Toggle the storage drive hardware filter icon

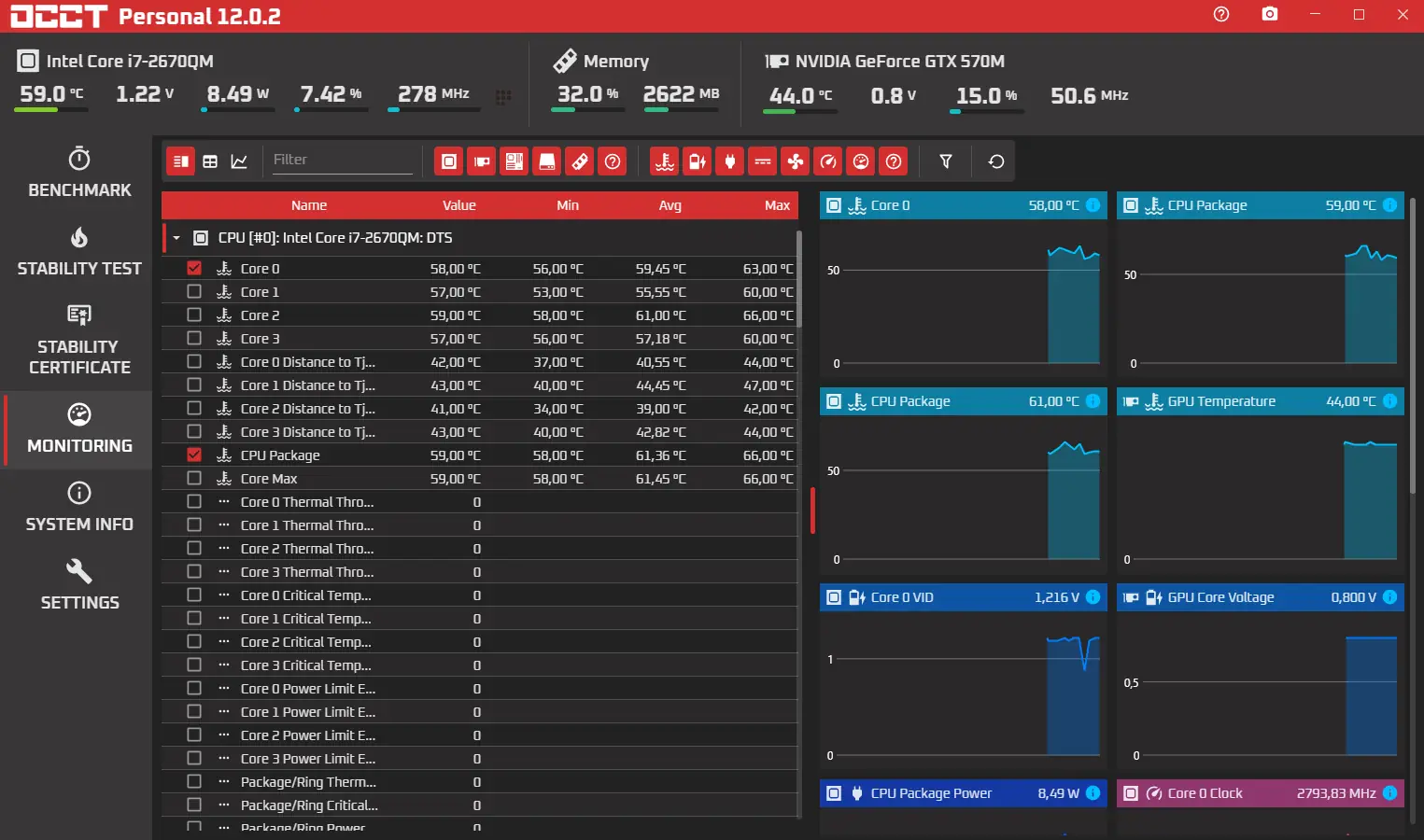click(547, 161)
